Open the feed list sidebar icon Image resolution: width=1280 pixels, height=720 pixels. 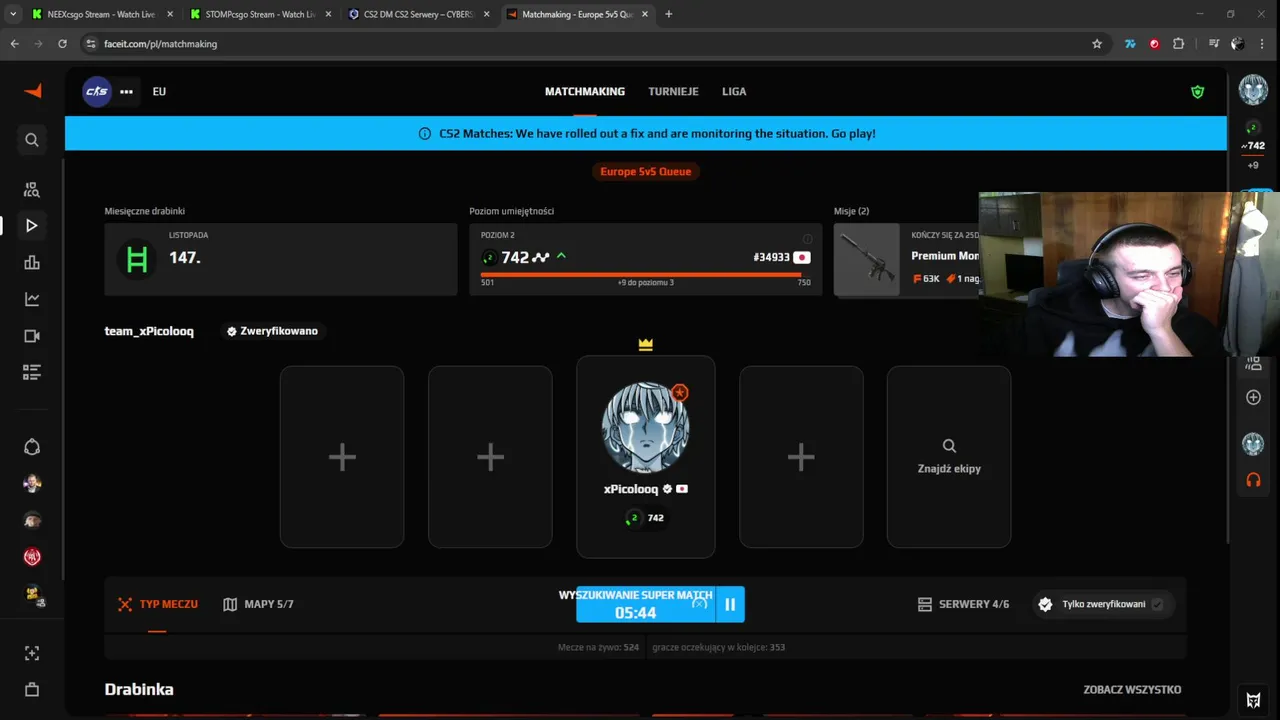tap(32, 372)
